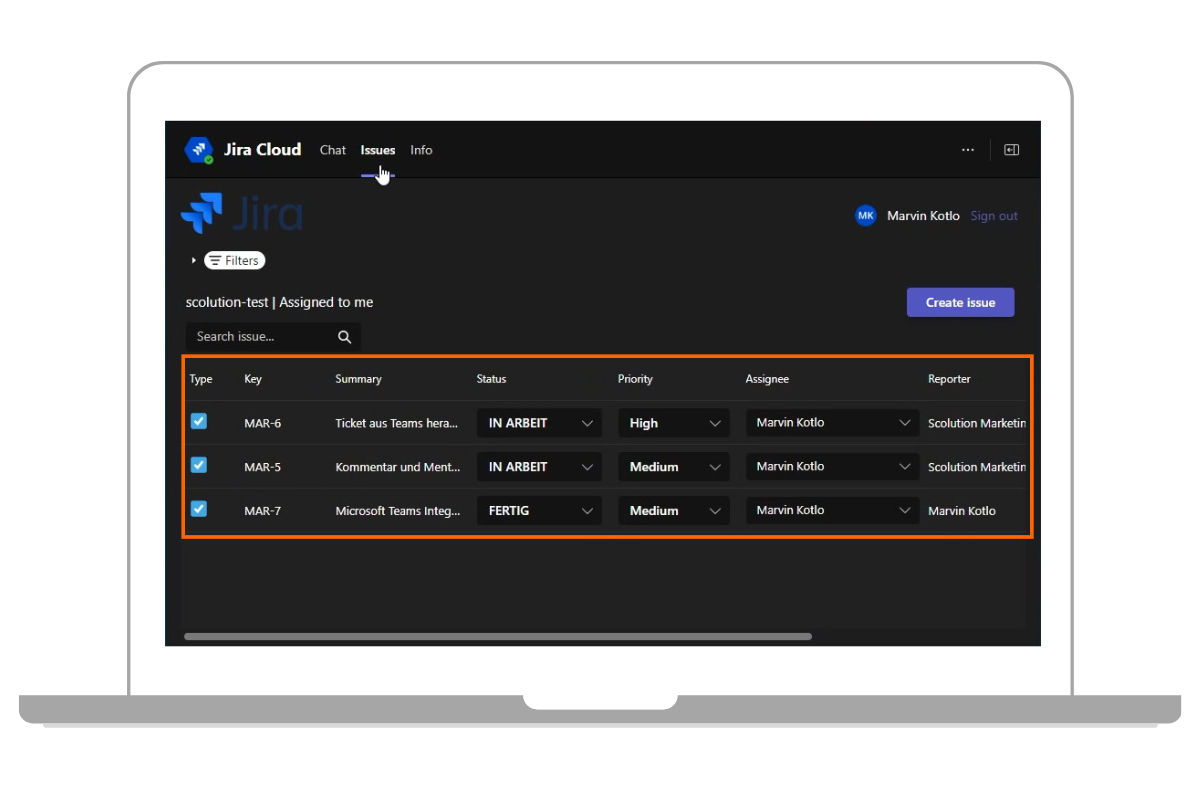
Task: Click the Create issue button
Action: click(x=959, y=301)
